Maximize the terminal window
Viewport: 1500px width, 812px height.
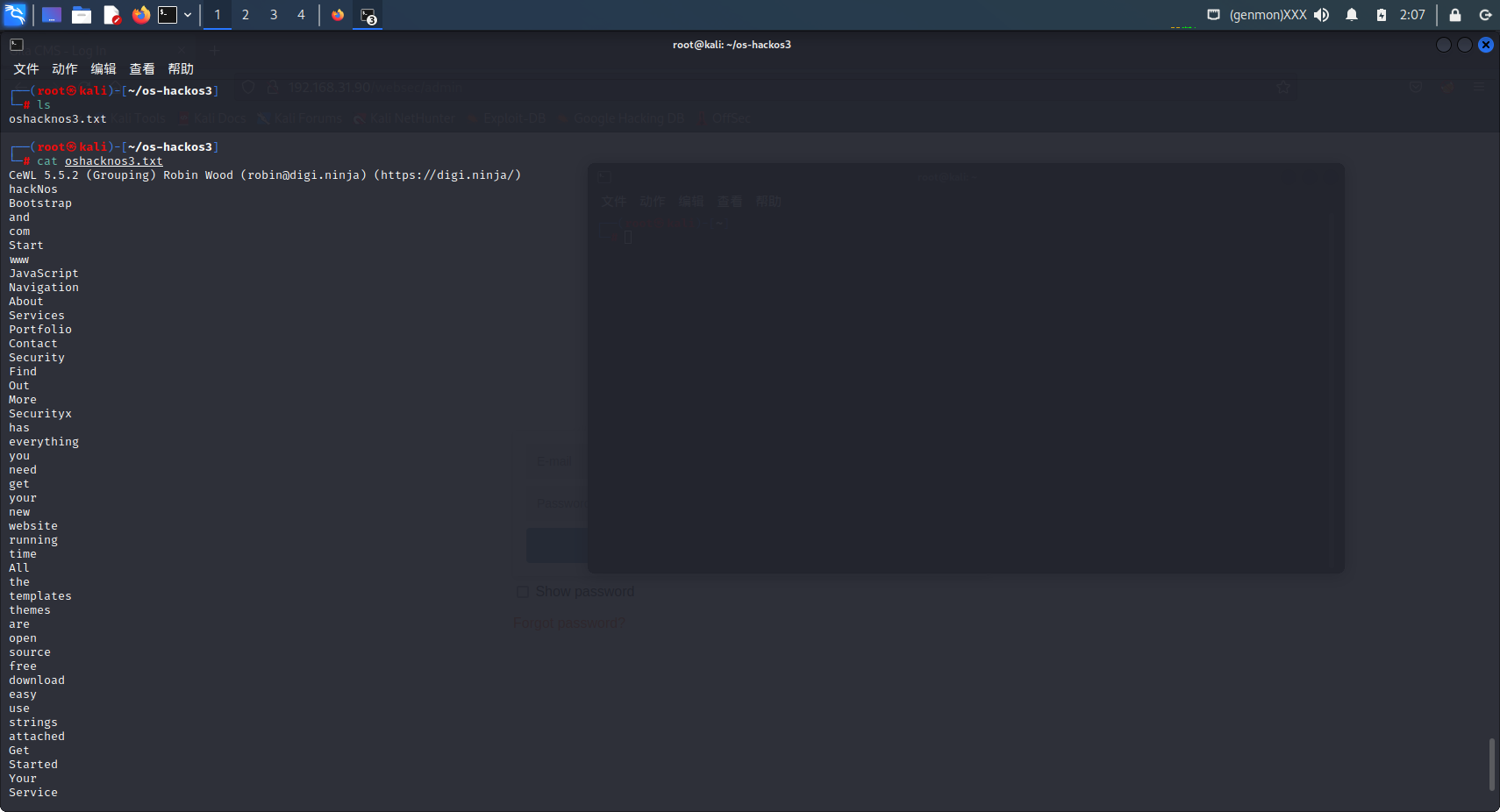[1464, 45]
